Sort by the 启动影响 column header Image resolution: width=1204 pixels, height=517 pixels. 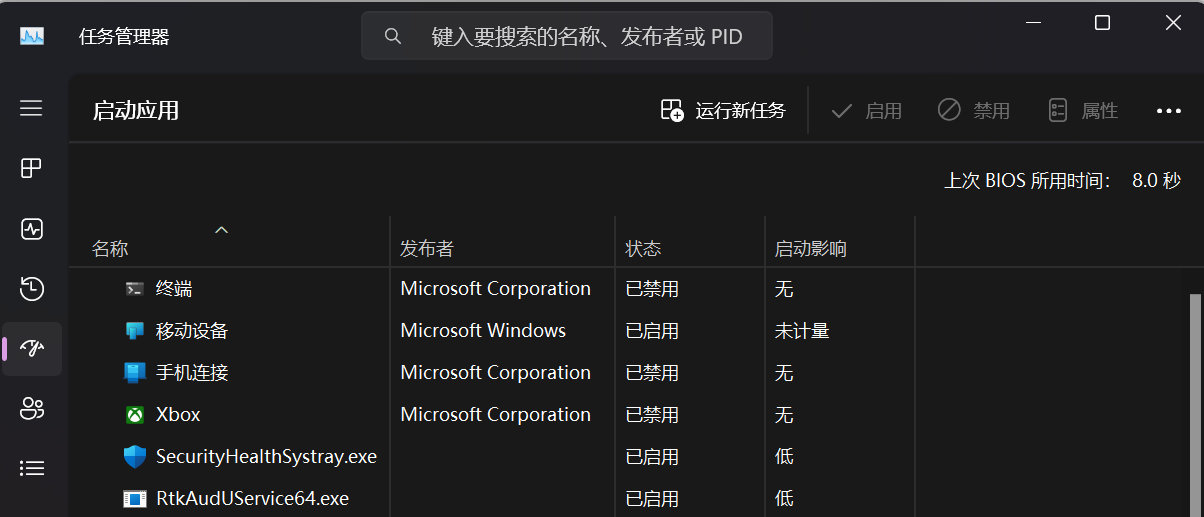coord(810,249)
